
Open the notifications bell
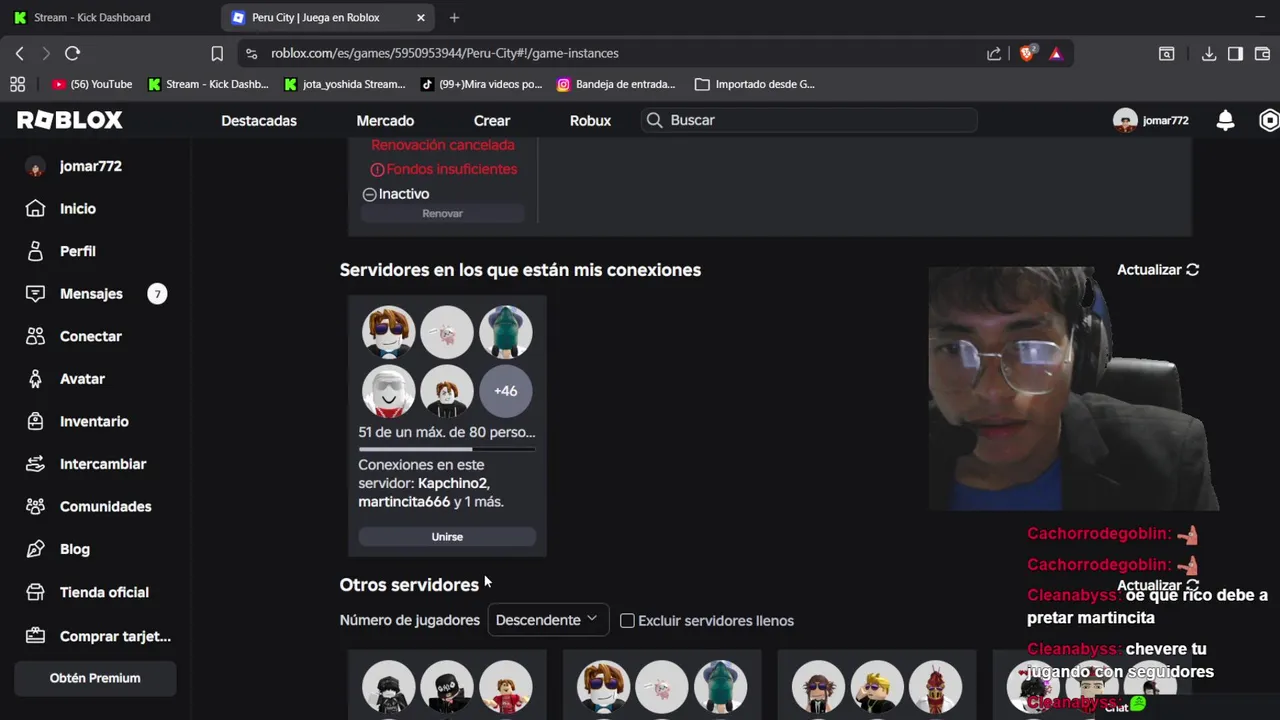[x=1225, y=120]
